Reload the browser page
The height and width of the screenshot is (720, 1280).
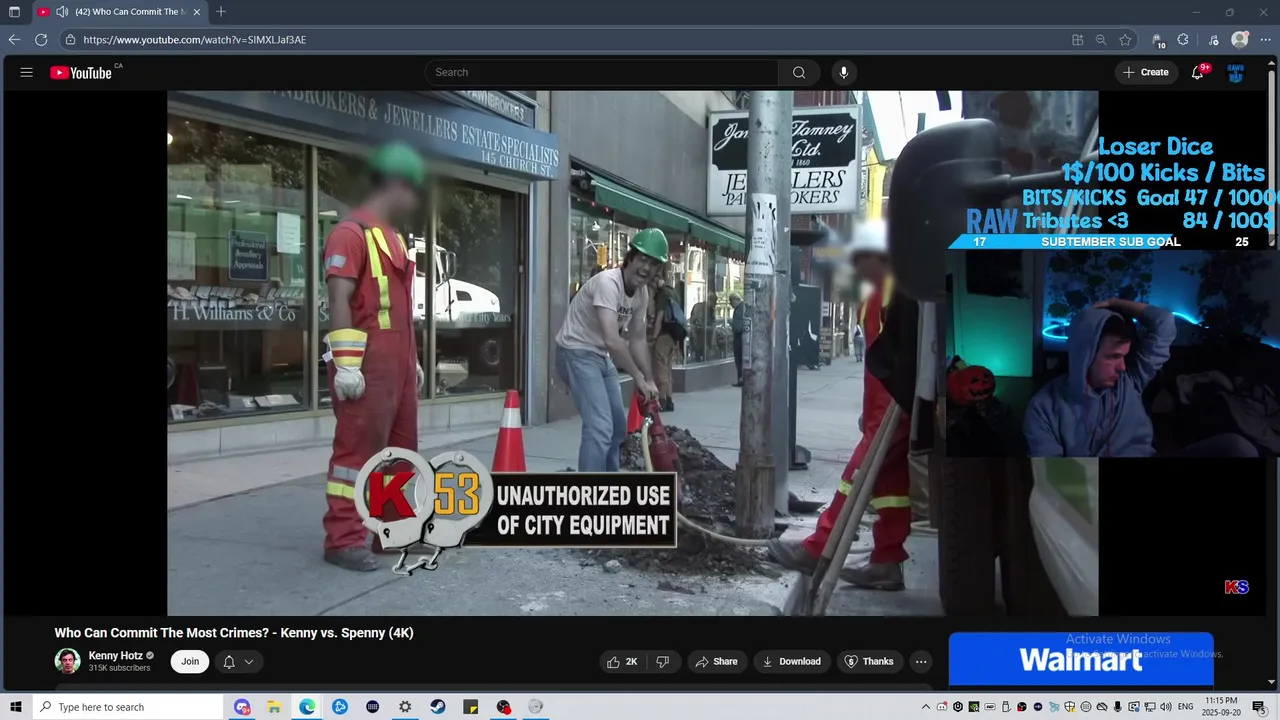(x=41, y=40)
